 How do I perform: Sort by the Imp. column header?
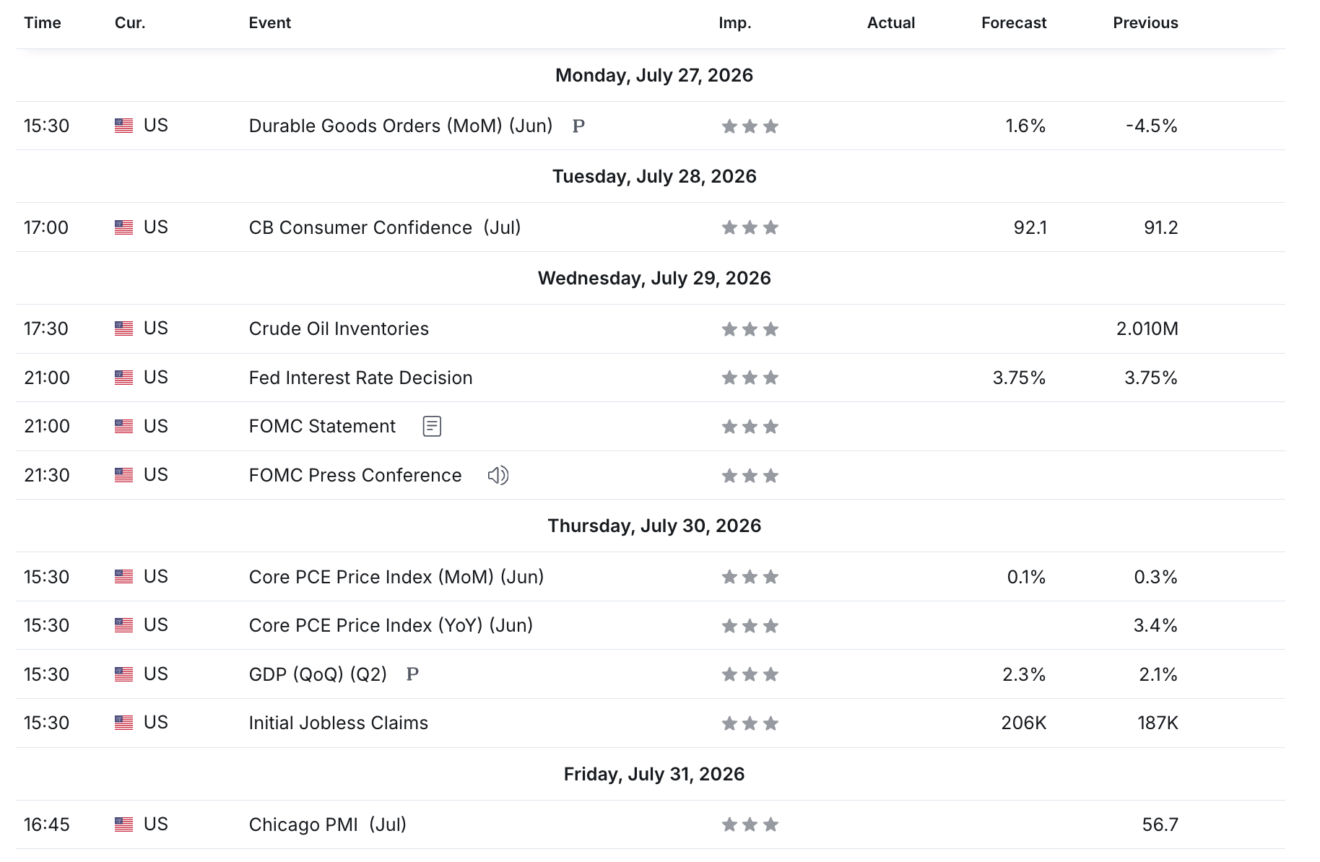click(x=735, y=23)
